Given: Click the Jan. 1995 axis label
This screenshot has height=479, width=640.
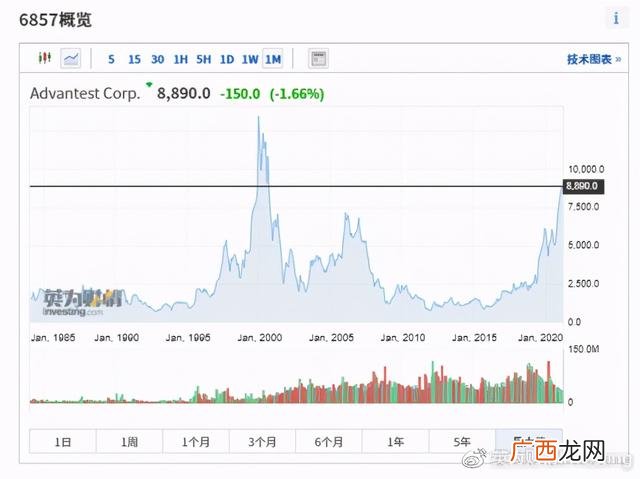Looking at the screenshot, I should (x=188, y=337).
